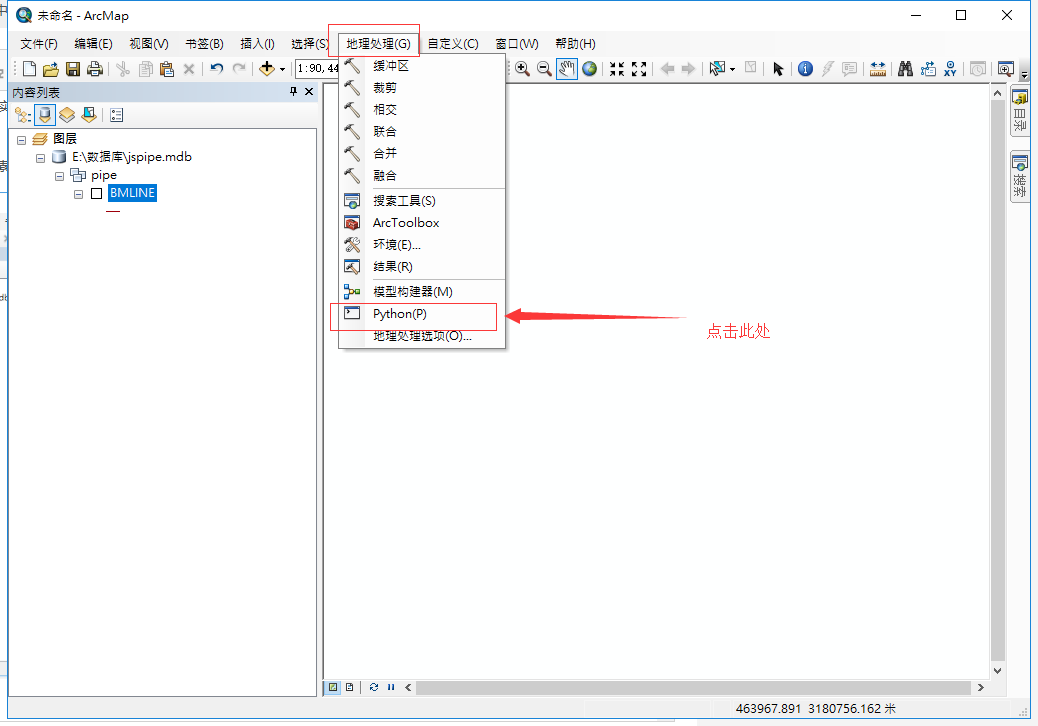
Task: Select the BMLINE layer name
Action: [x=132, y=193]
